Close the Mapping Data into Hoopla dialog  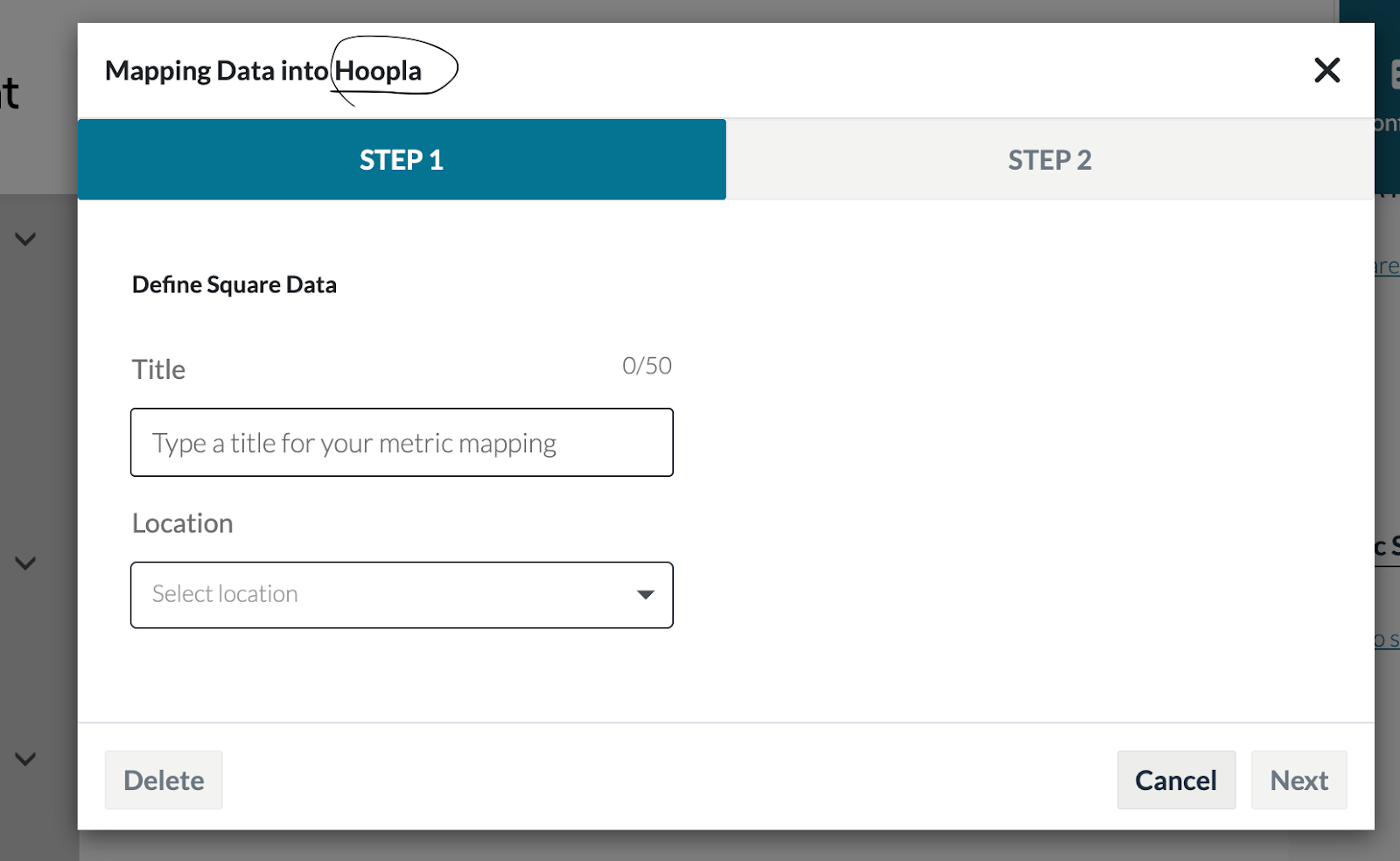coord(1326,70)
